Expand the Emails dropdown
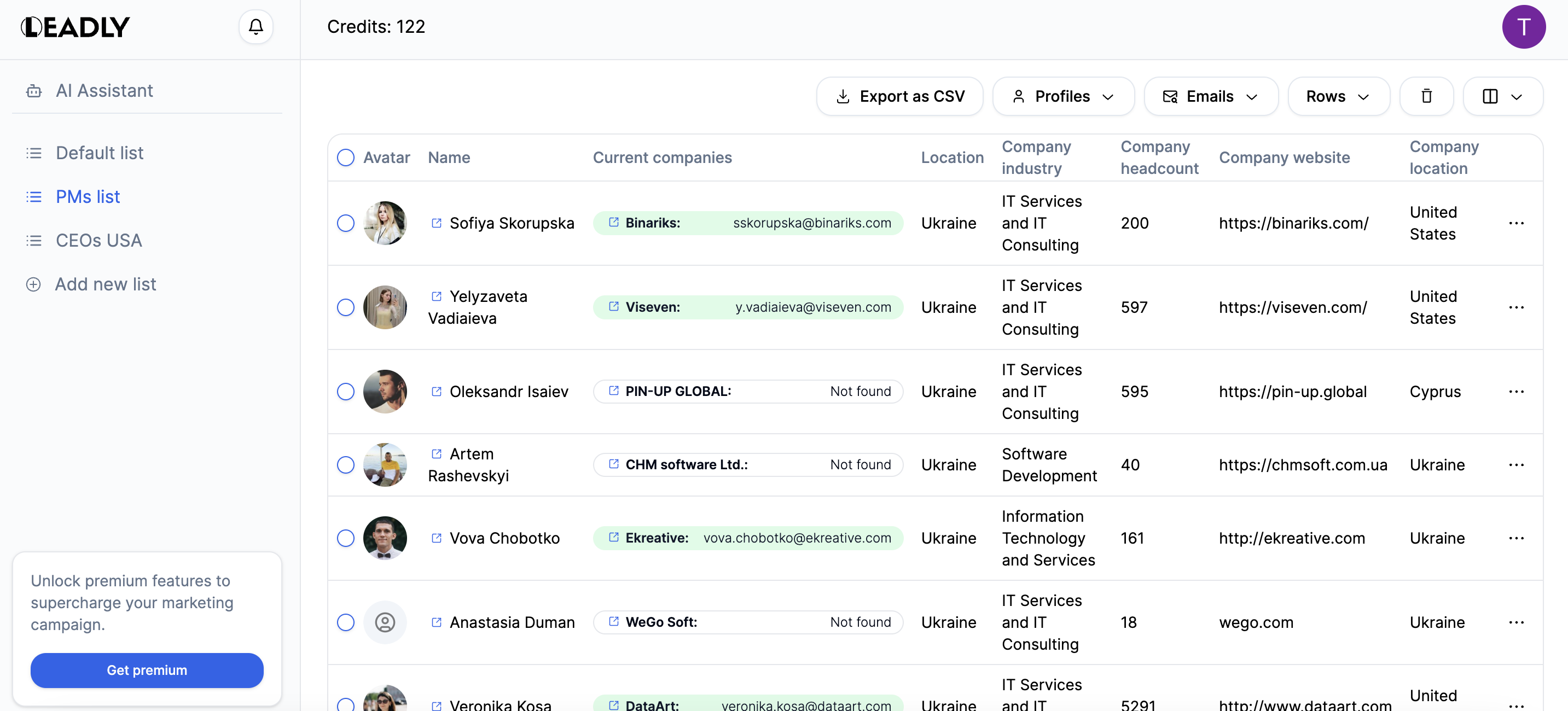This screenshot has width=1568, height=711. click(1210, 96)
